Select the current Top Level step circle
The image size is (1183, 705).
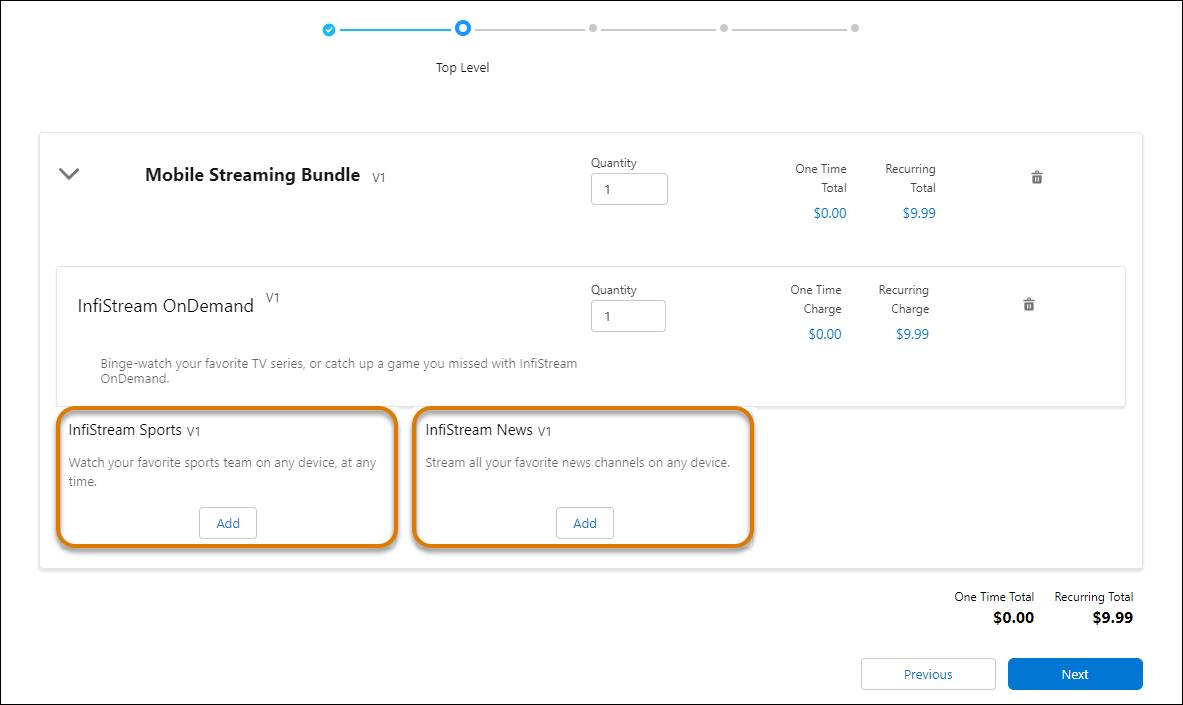coord(462,28)
